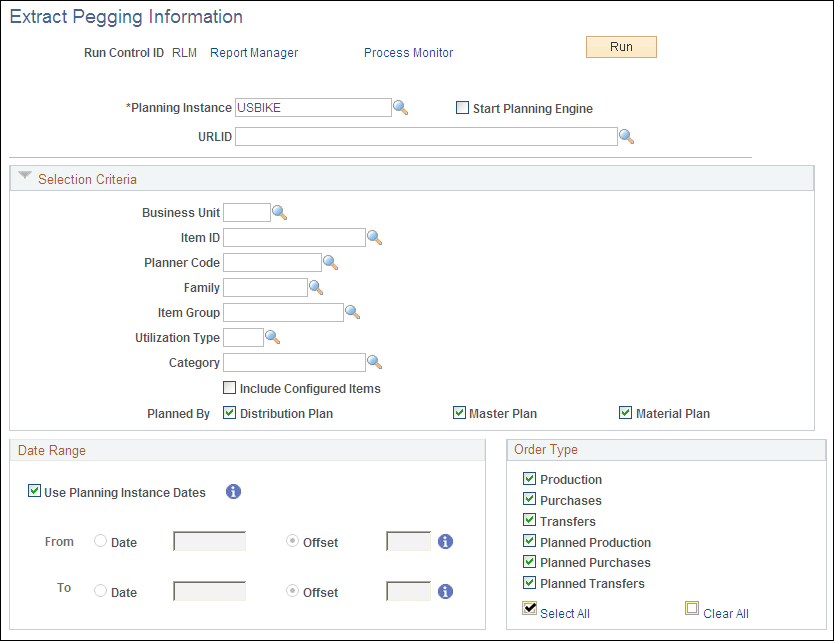Collapse the Selection Criteria section
This screenshot has width=834, height=641.
24,177
